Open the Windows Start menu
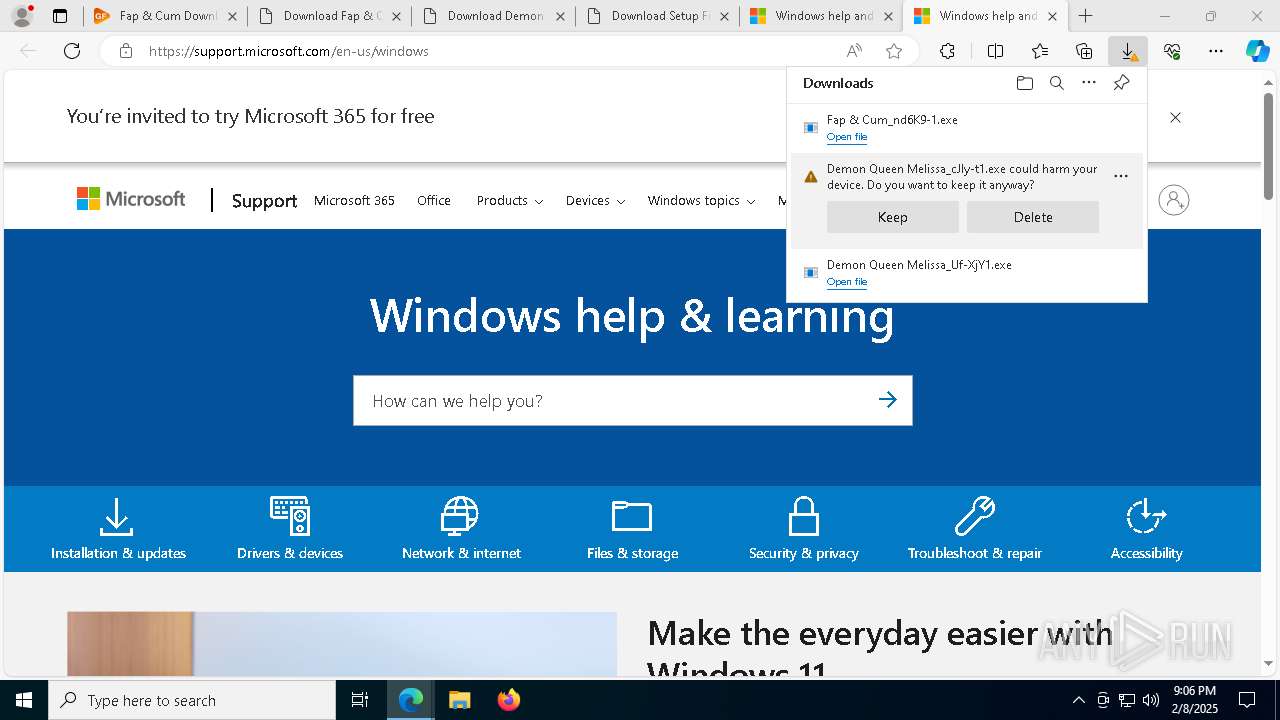The height and width of the screenshot is (720, 1280). (24, 700)
